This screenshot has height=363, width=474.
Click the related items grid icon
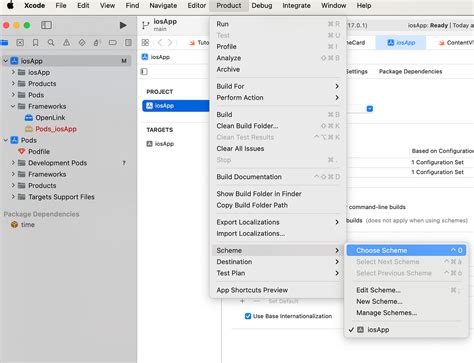click(145, 43)
